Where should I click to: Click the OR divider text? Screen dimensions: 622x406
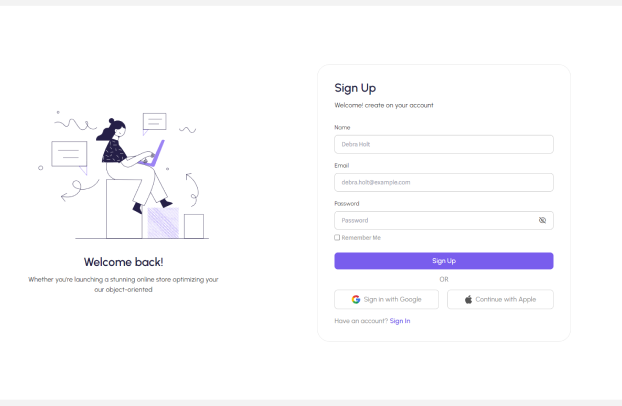[444, 279]
